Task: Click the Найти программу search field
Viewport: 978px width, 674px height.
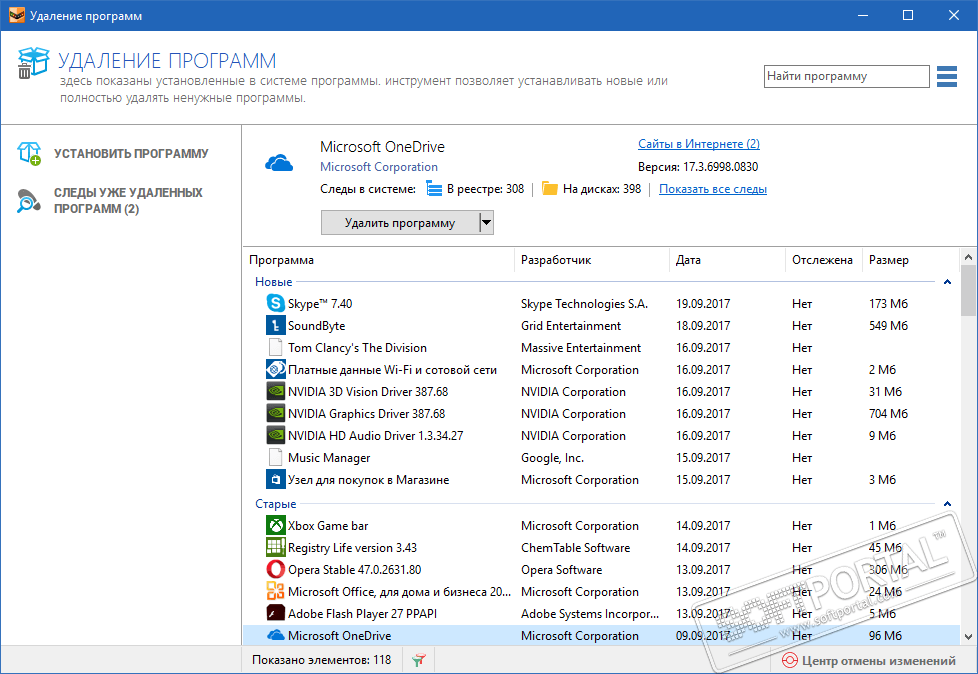Action: (x=846, y=77)
